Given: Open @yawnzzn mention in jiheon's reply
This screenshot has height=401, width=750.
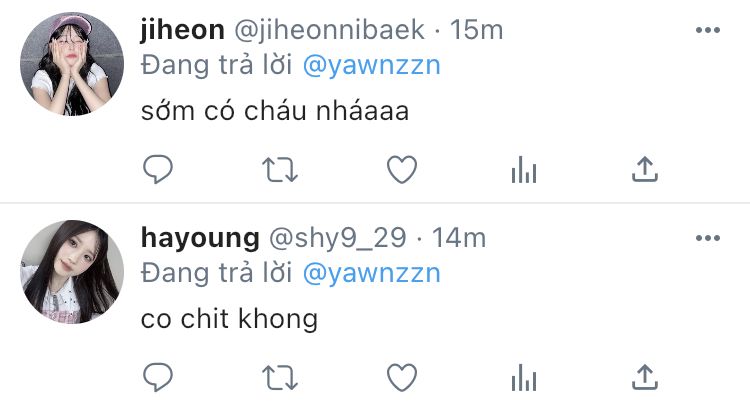Looking at the screenshot, I should tap(372, 65).
